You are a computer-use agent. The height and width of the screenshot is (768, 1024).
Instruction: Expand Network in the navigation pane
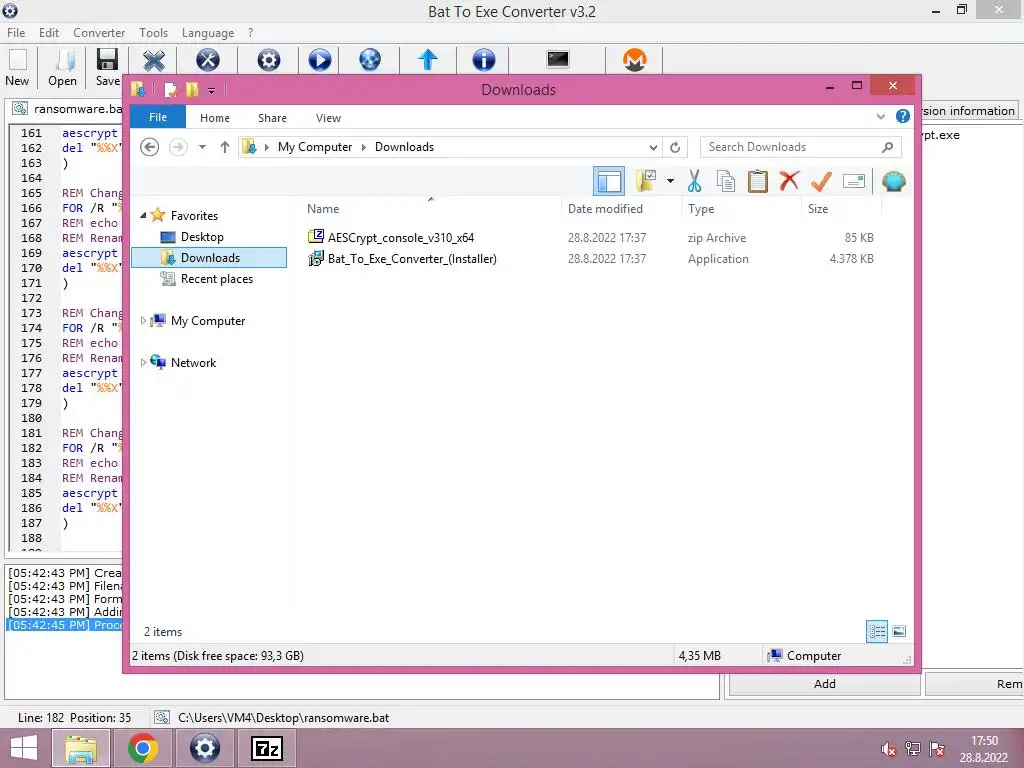pos(143,362)
